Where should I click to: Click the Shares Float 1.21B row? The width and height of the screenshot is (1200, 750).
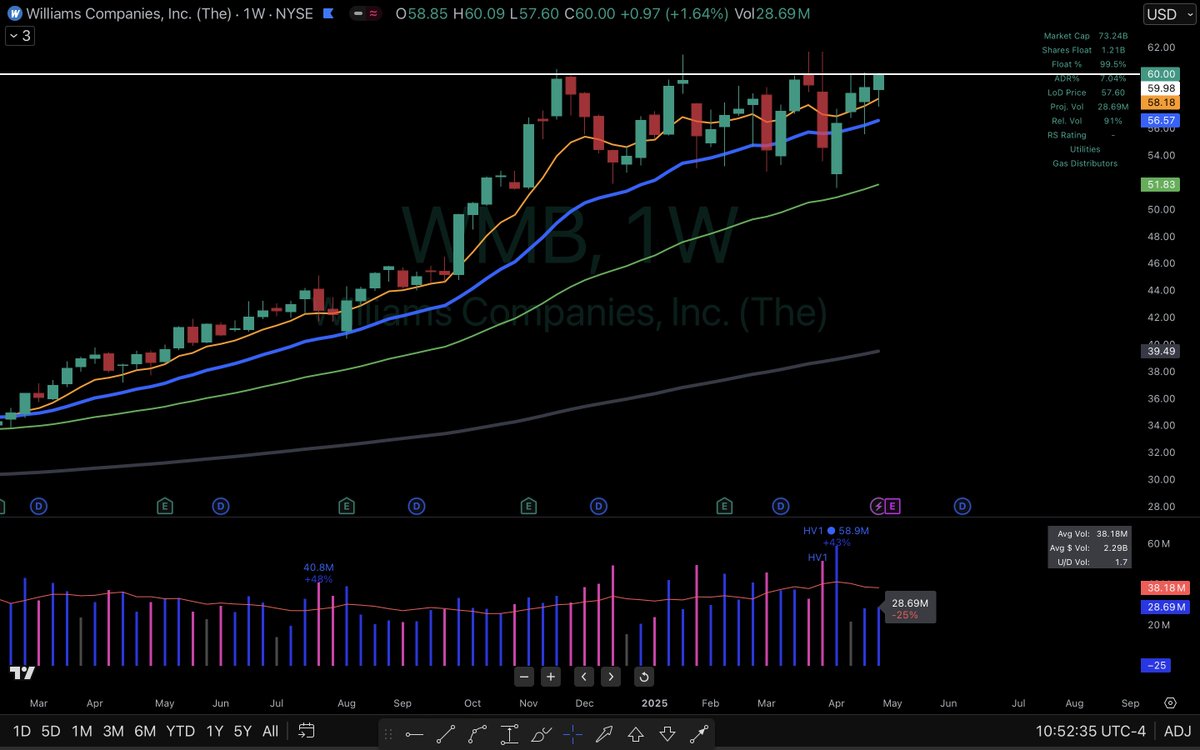coord(1083,49)
